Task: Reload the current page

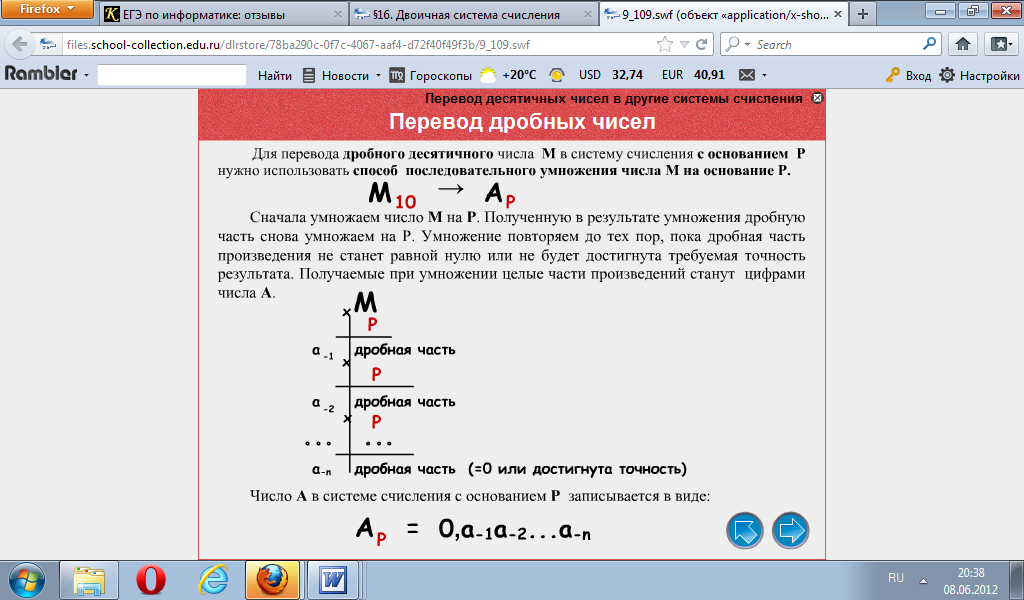Action: [701, 44]
